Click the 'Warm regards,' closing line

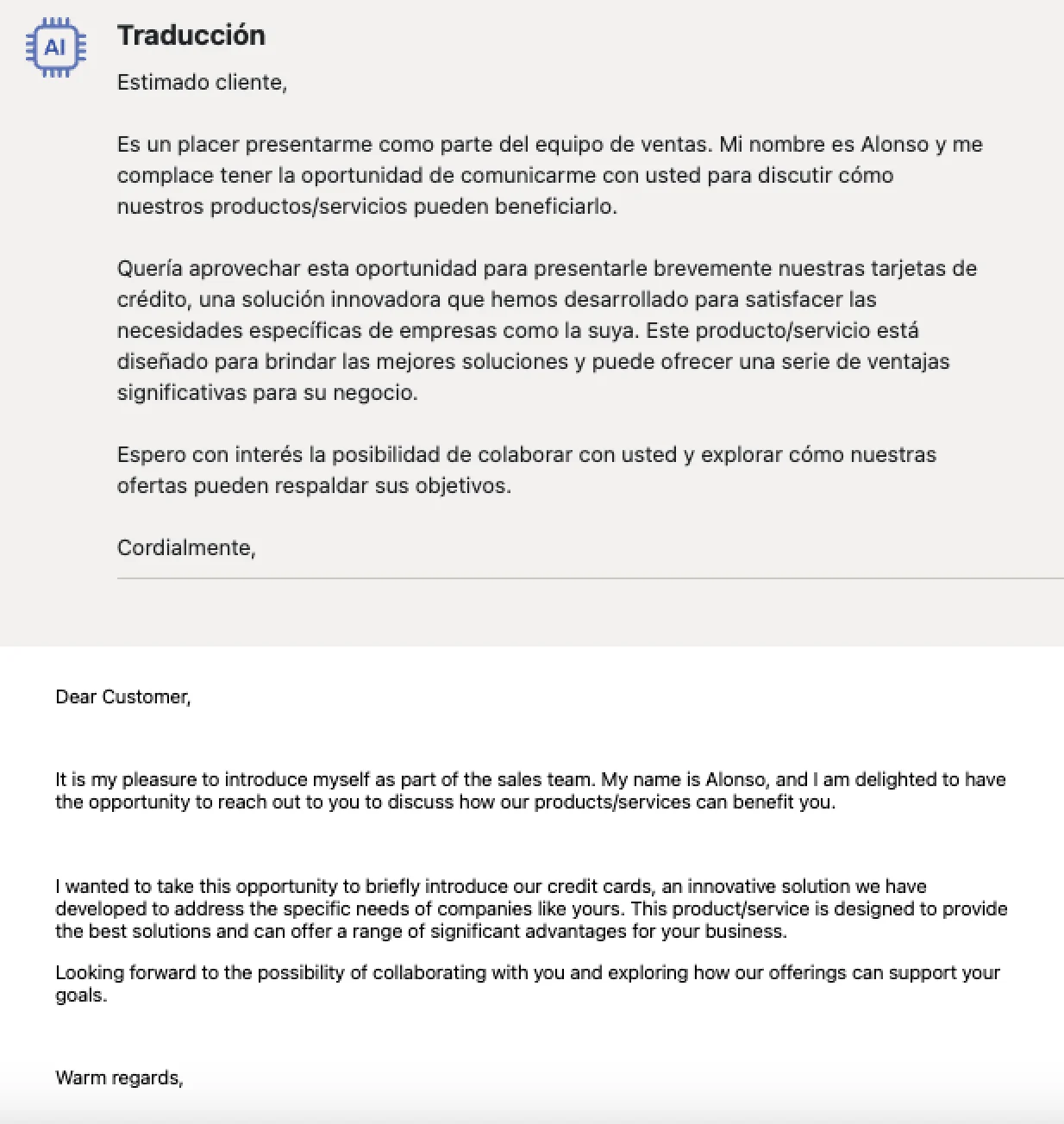pyautogui.click(x=119, y=1077)
